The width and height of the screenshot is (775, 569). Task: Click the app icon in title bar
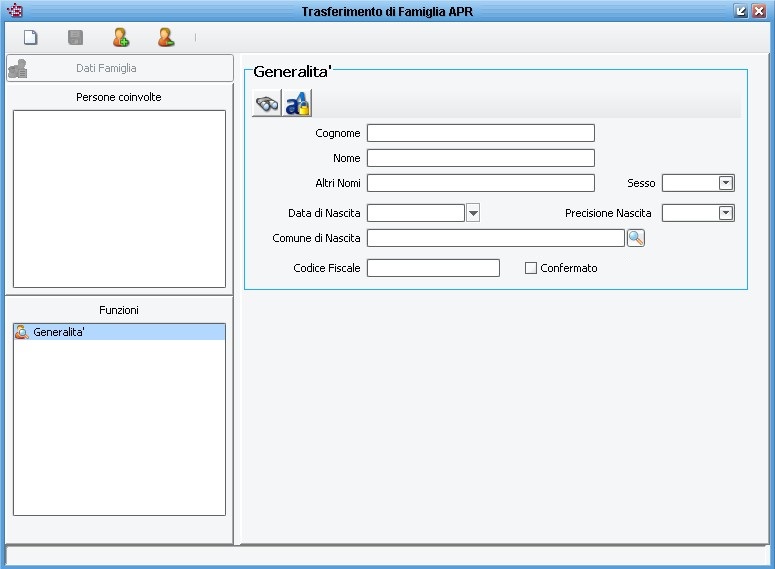click(14, 11)
